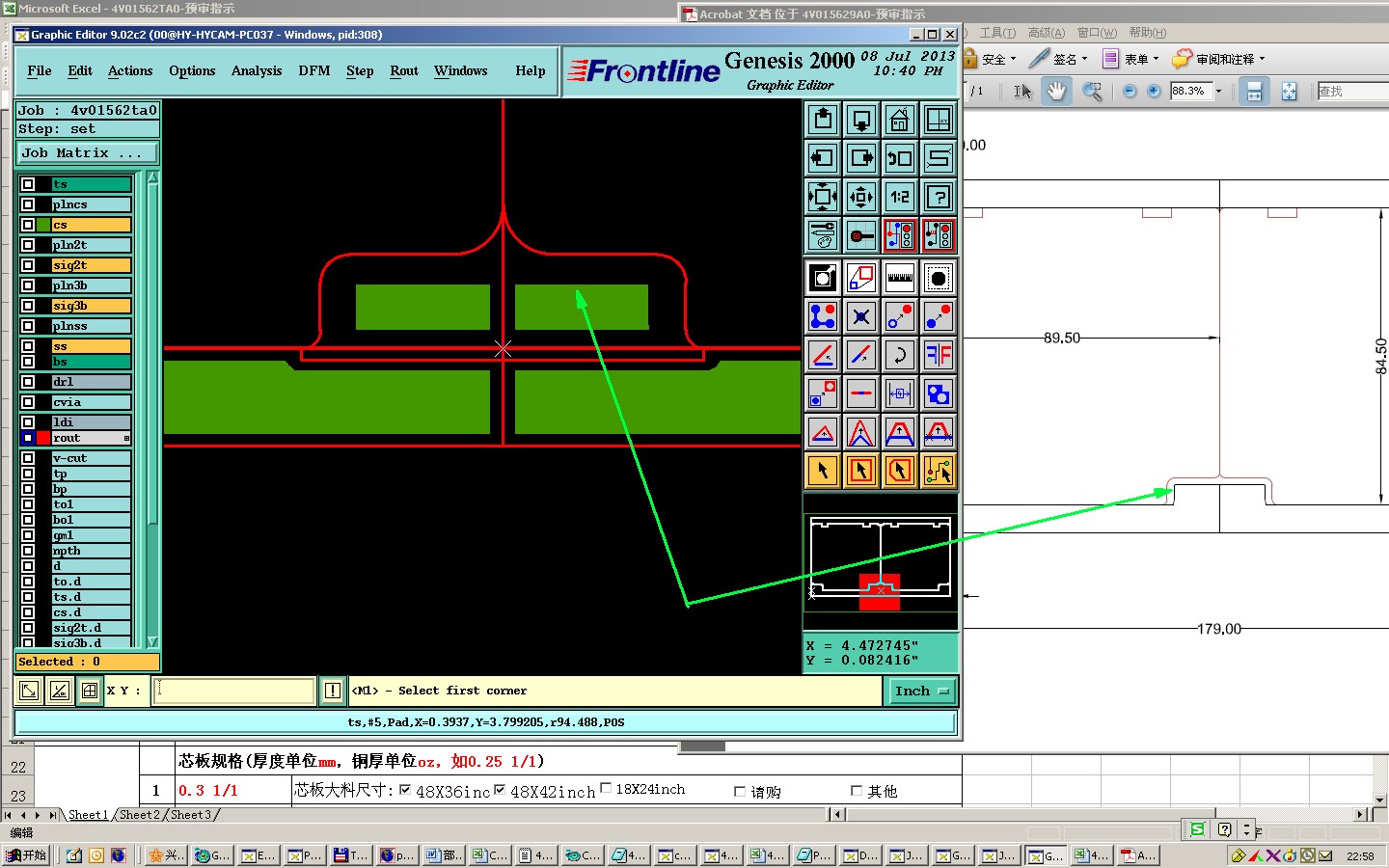The image size is (1389, 868).
Task: Click the X Y coordinate input field
Action: 233,691
